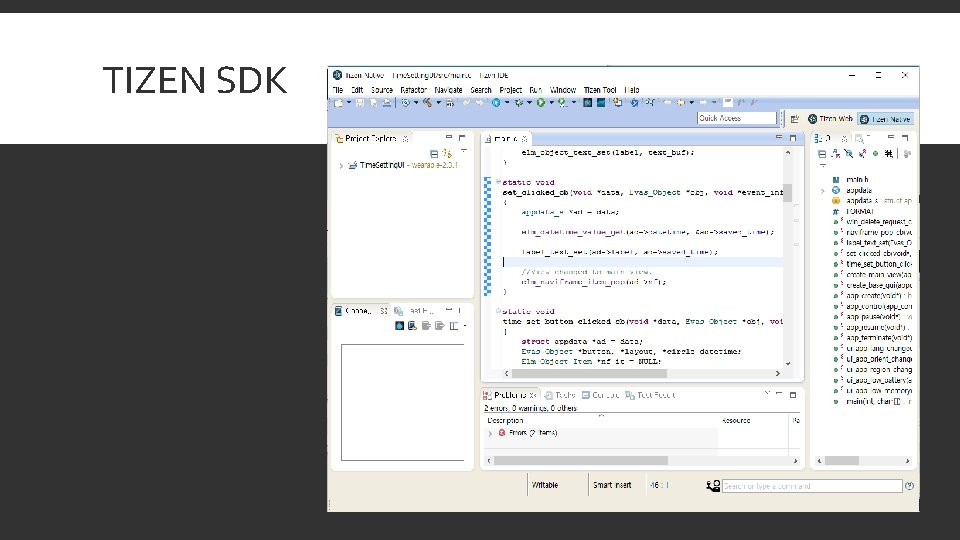Click the Search or type a command field
The height and width of the screenshot is (540, 960).
pos(812,486)
